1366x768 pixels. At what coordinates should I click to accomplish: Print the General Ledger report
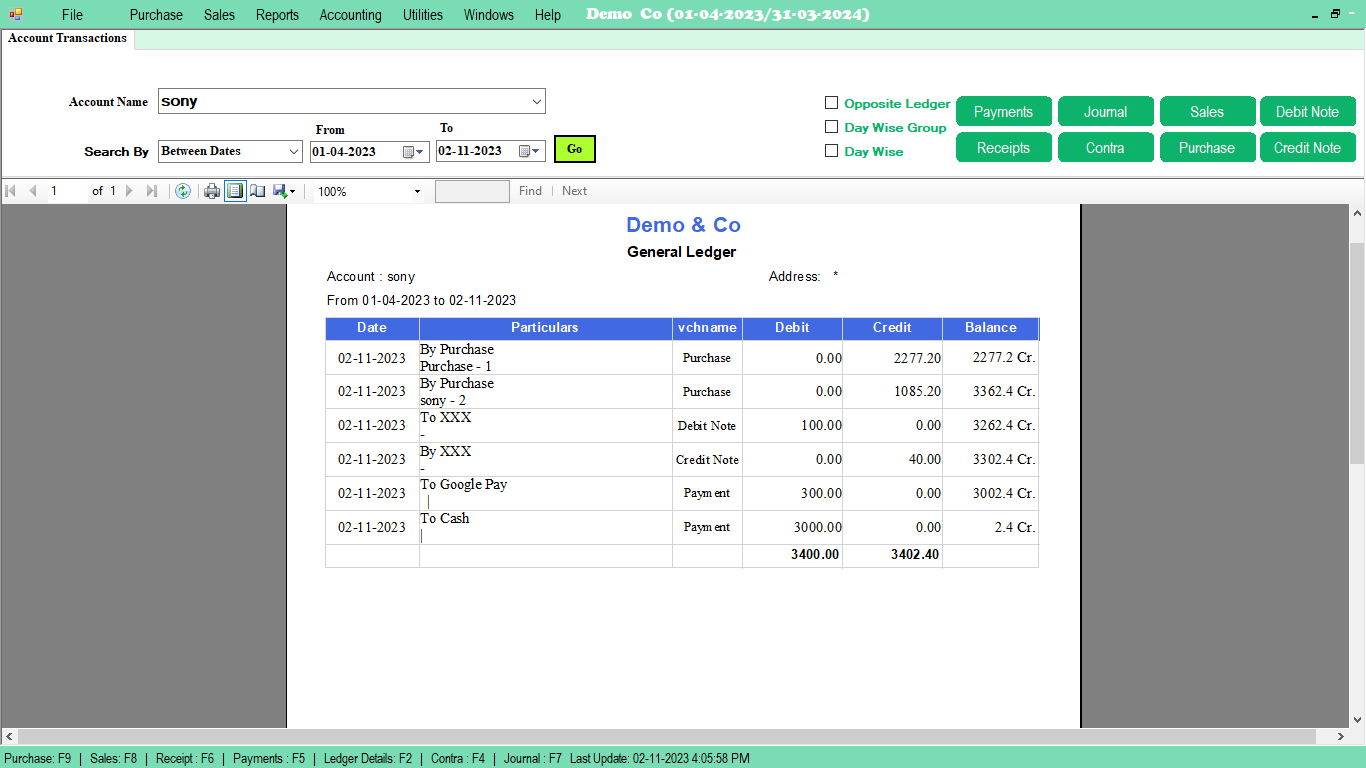coord(211,191)
